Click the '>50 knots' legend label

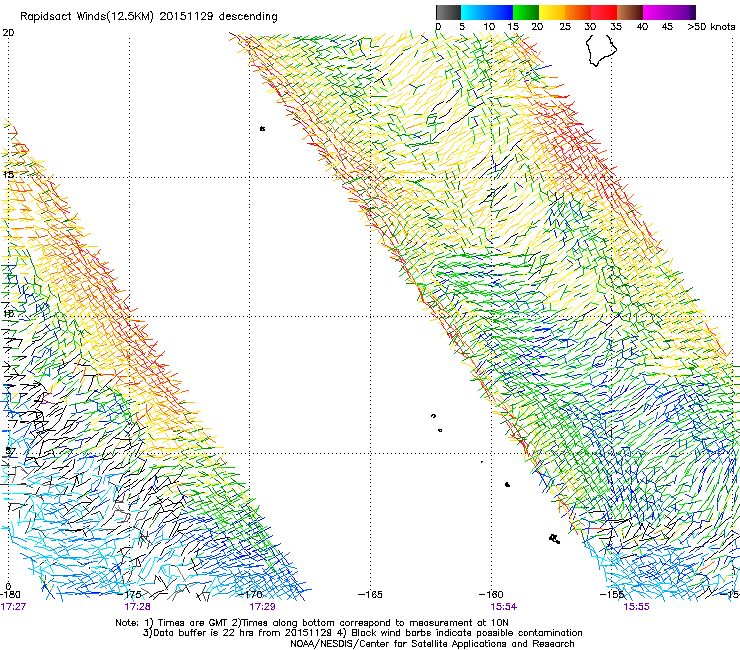[711, 27]
